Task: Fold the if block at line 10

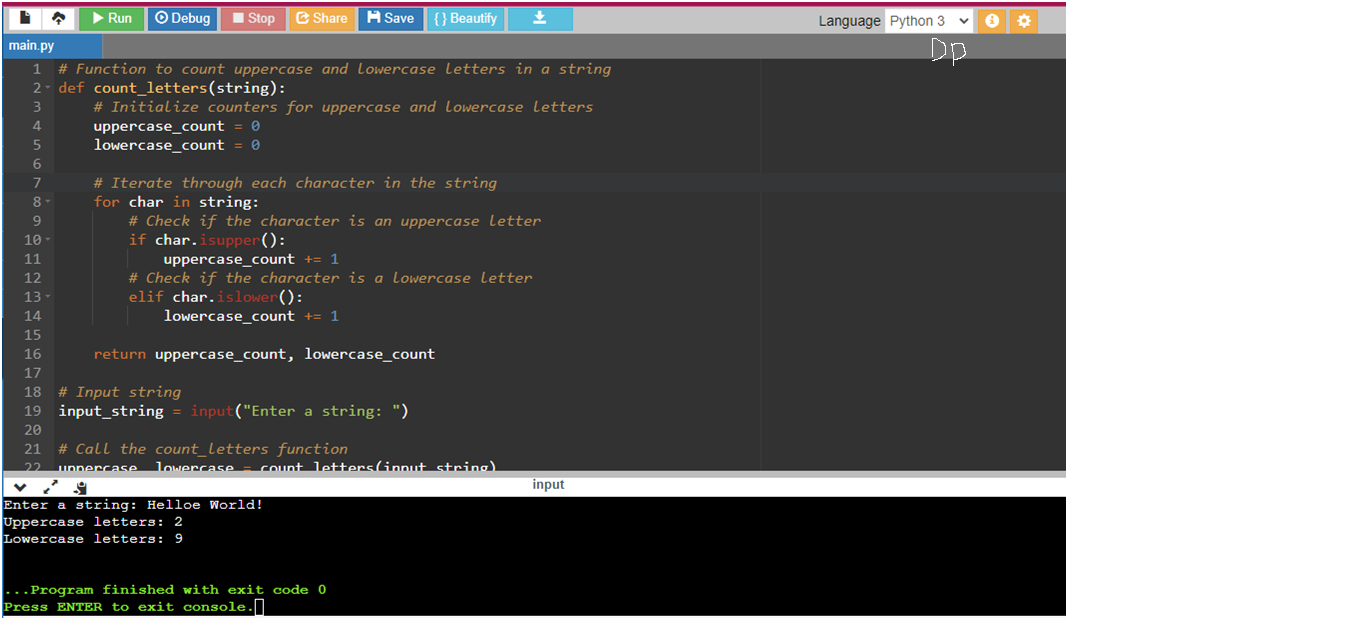Action: click(46, 240)
